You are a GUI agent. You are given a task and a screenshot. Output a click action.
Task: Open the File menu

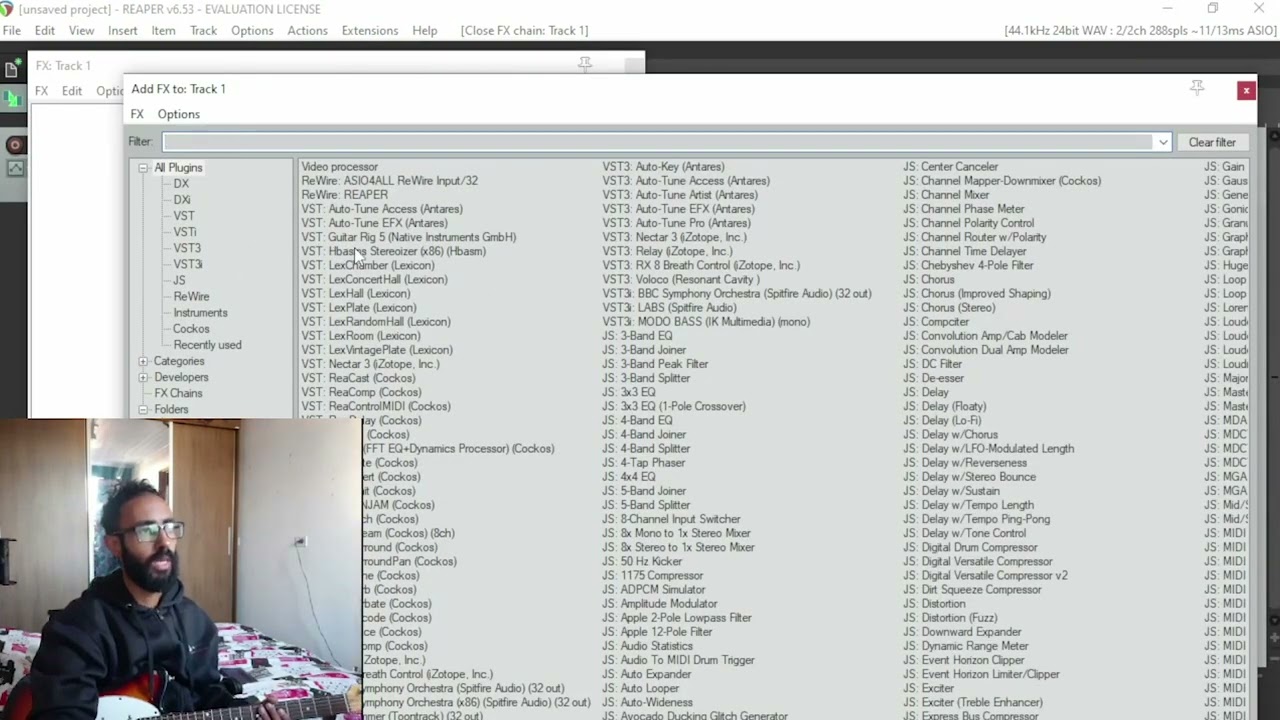12,31
